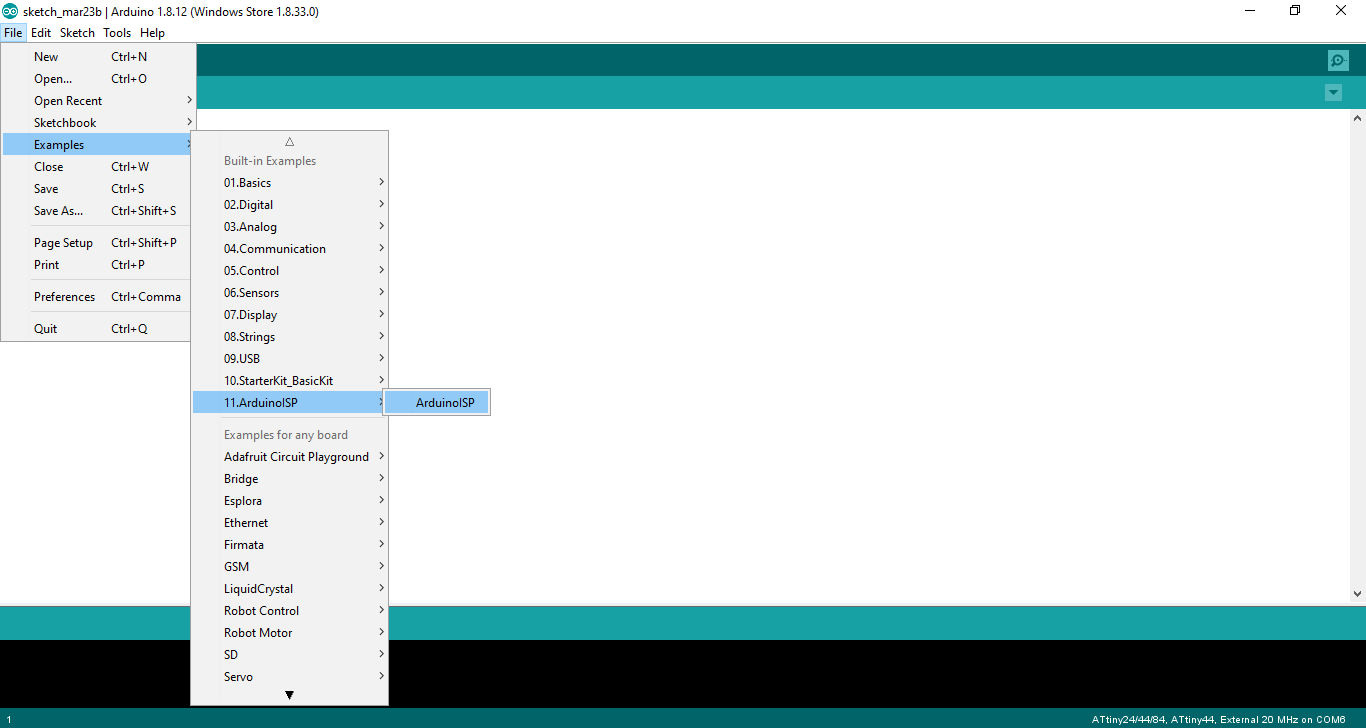Viewport: 1366px width, 728px height.
Task: Choose Close from File menu
Action: [98, 167]
